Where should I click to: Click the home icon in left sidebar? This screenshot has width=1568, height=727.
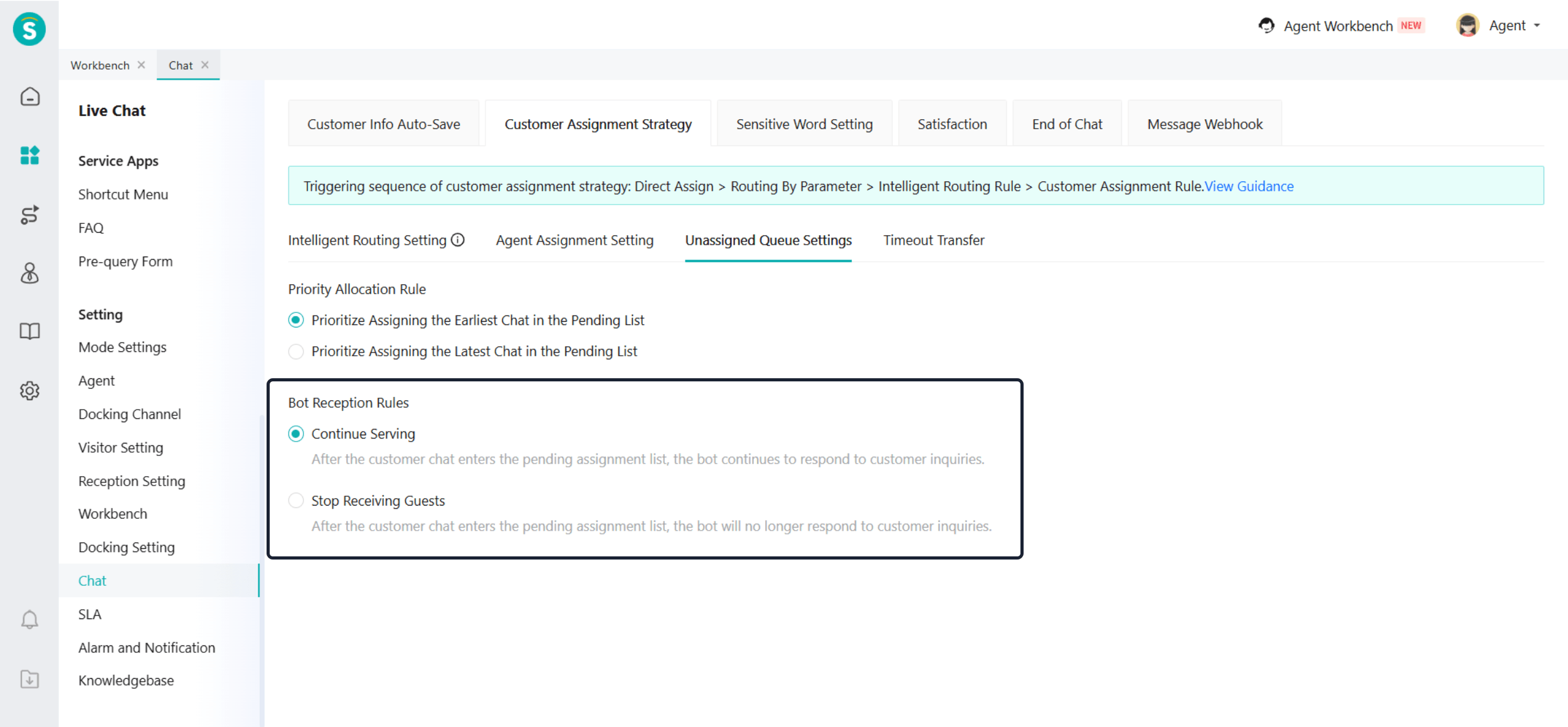coord(29,97)
